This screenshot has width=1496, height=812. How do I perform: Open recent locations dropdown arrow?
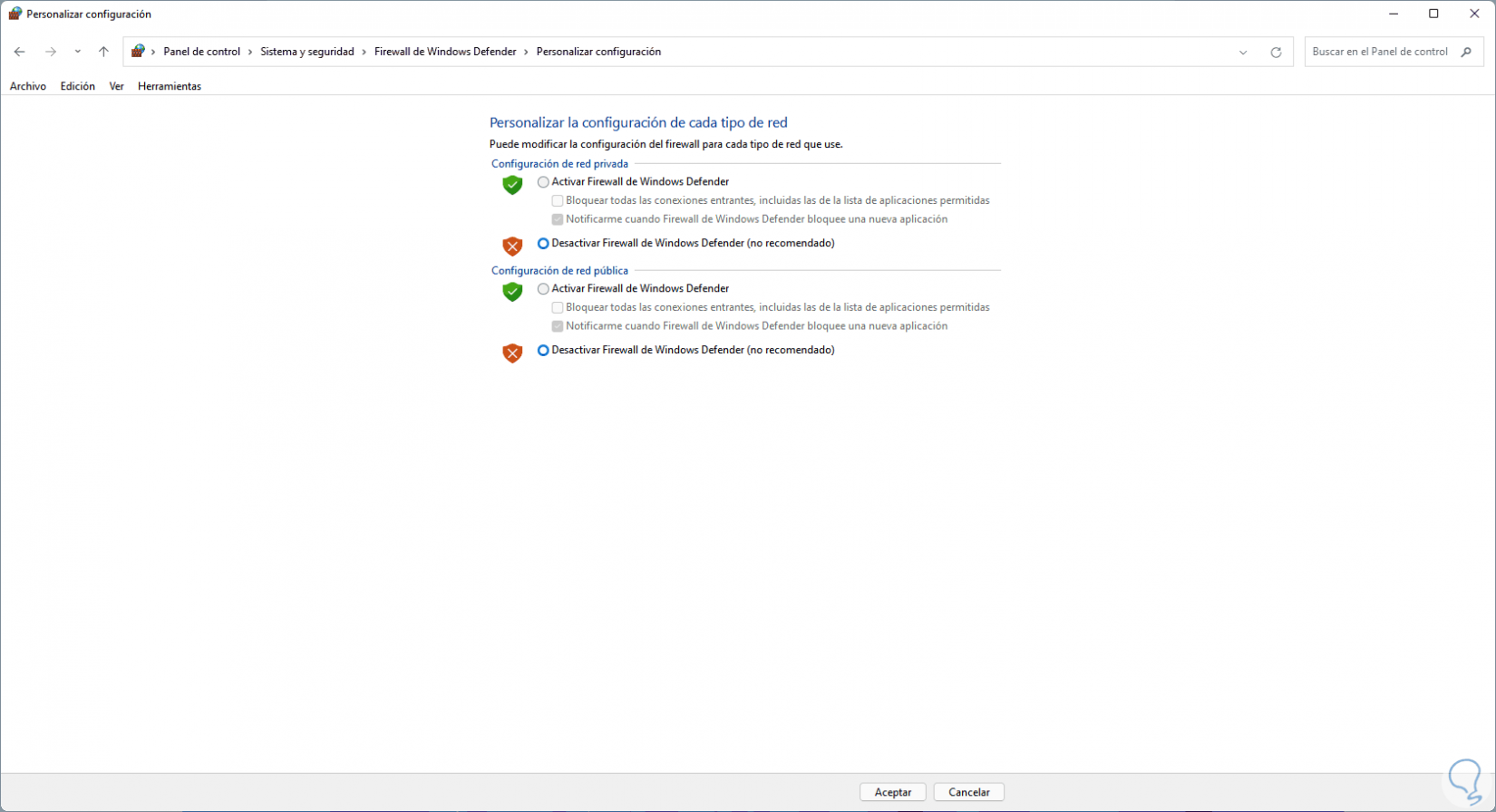click(x=78, y=52)
